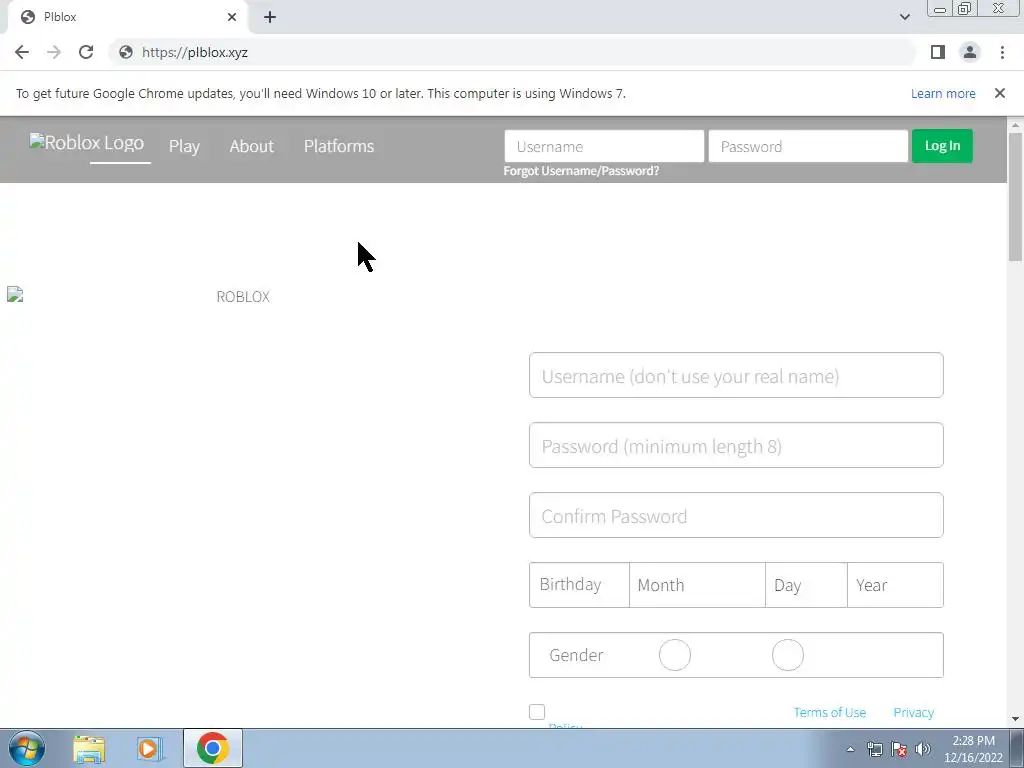Close the Plblox tab

(232, 17)
